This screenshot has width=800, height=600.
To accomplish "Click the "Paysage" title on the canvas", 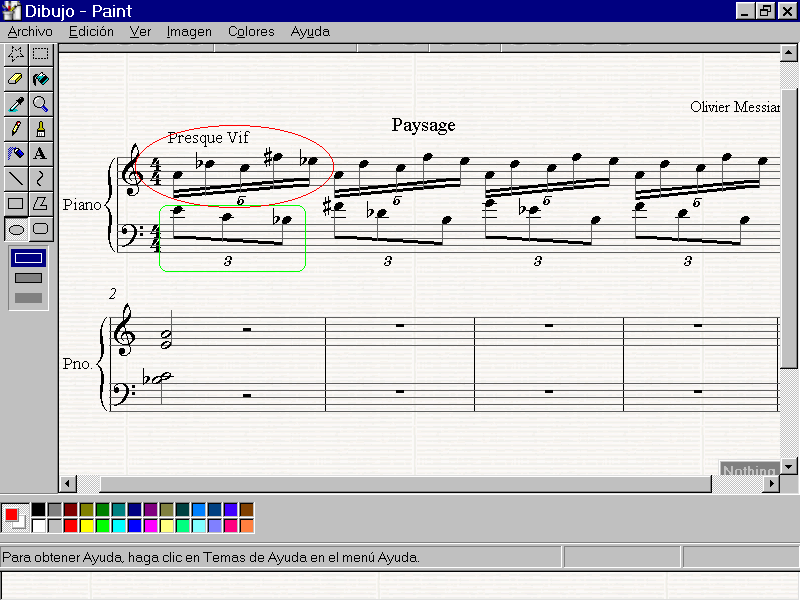I will click(x=423, y=126).
